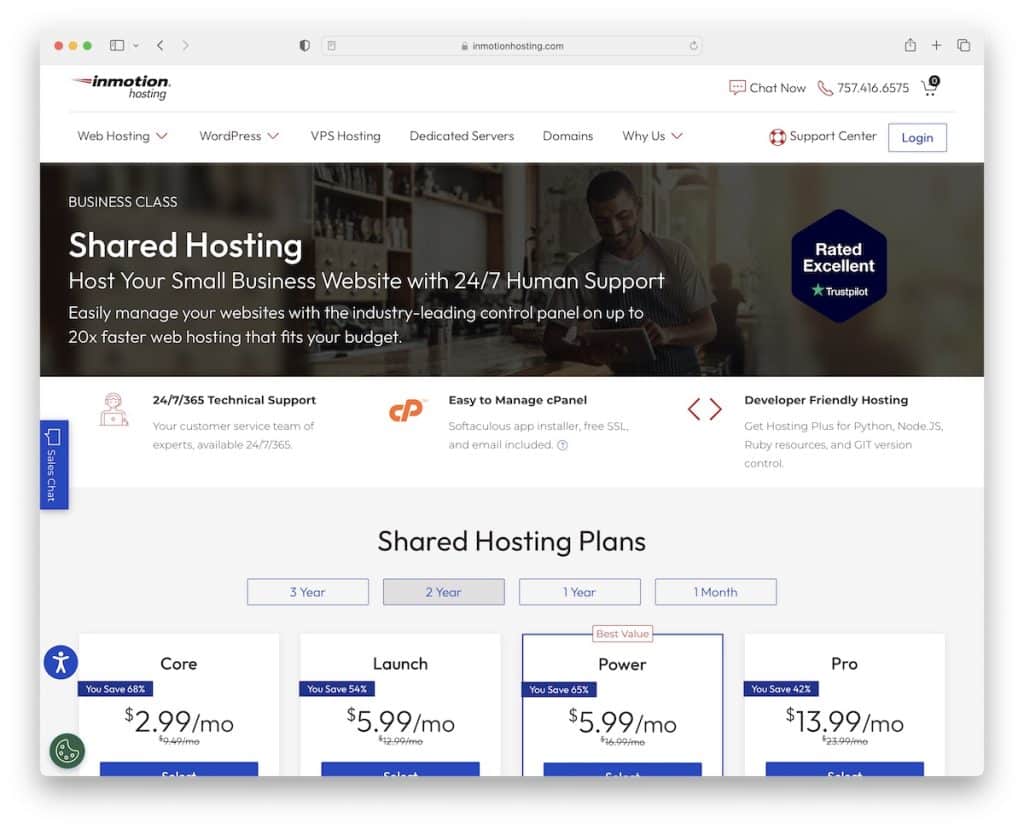Go to Dedicated Servers page
1024x829 pixels.
click(462, 136)
